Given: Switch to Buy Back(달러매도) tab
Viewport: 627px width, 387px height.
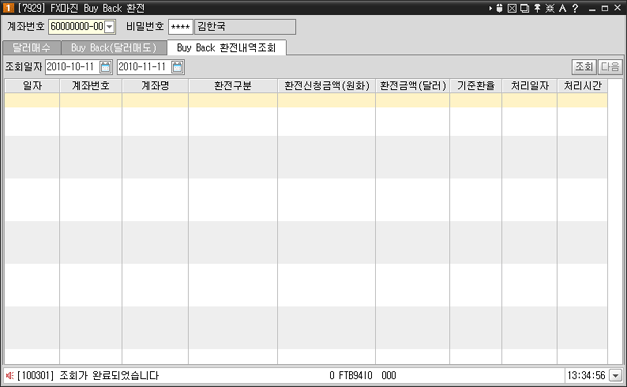Looking at the screenshot, I should coord(114,48).
